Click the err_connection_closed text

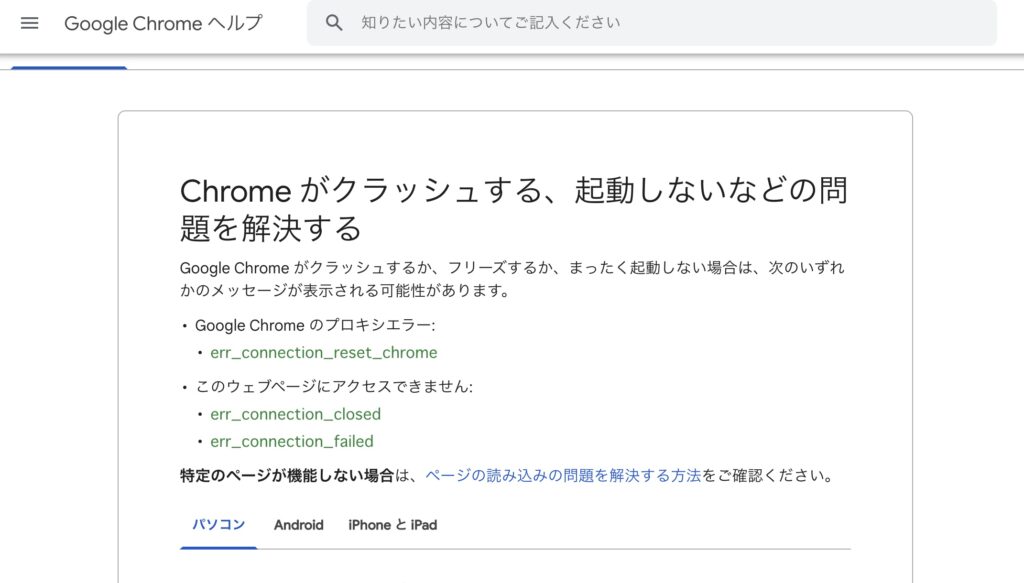click(x=295, y=414)
